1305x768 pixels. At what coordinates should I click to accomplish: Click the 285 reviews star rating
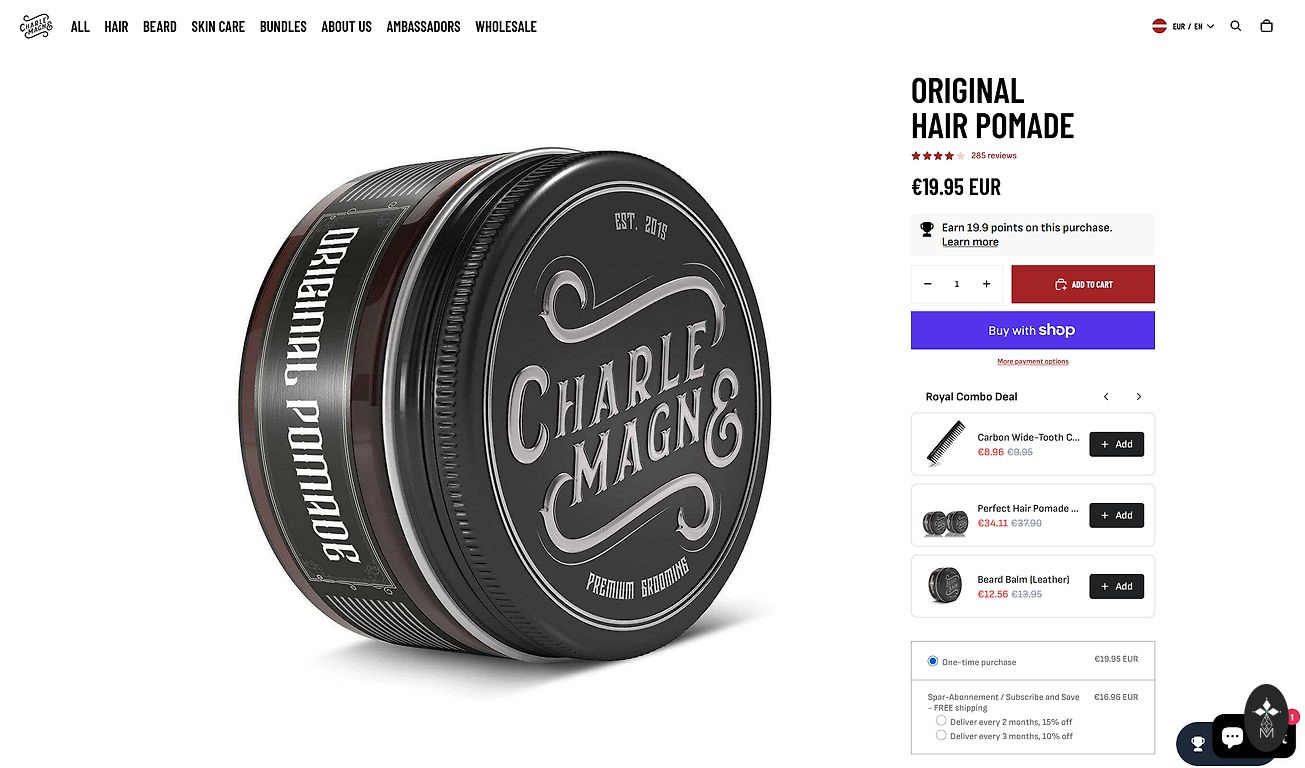click(x=964, y=155)
